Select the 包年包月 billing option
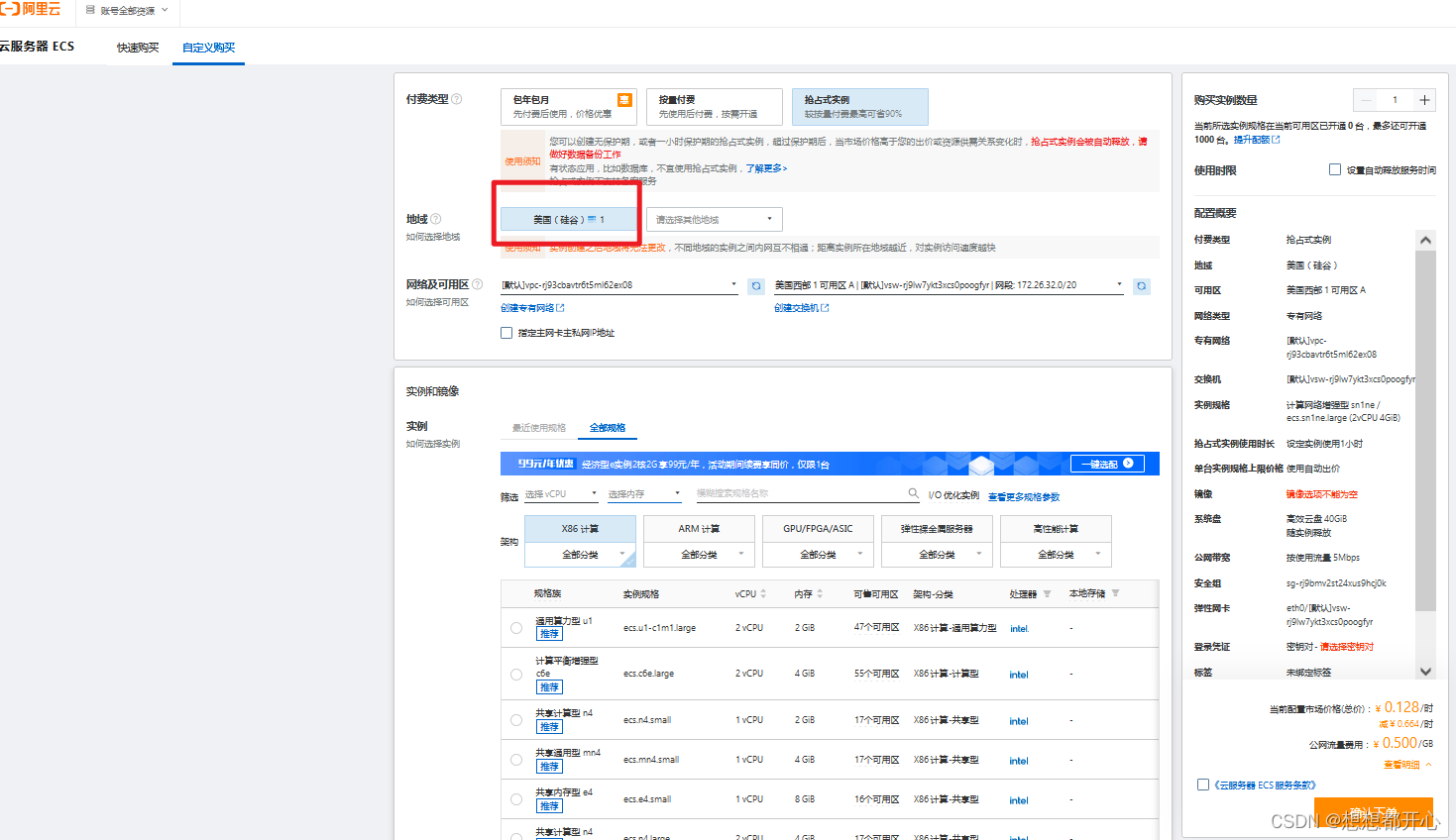This screenshot has width=1456, height=840. point(569,106)
